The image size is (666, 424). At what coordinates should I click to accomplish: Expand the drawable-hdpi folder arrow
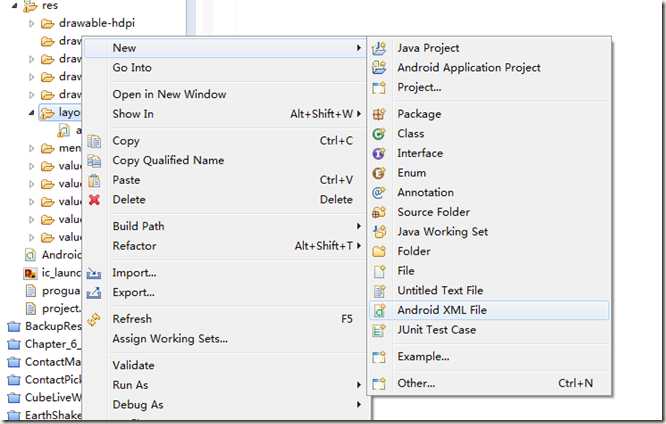coord(31,23)
